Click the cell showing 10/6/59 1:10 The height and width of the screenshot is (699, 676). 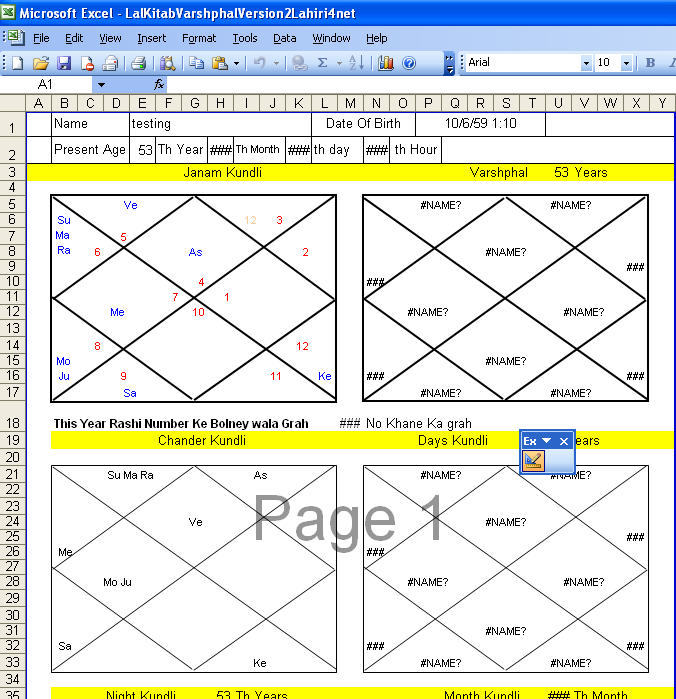click(480, 124)
